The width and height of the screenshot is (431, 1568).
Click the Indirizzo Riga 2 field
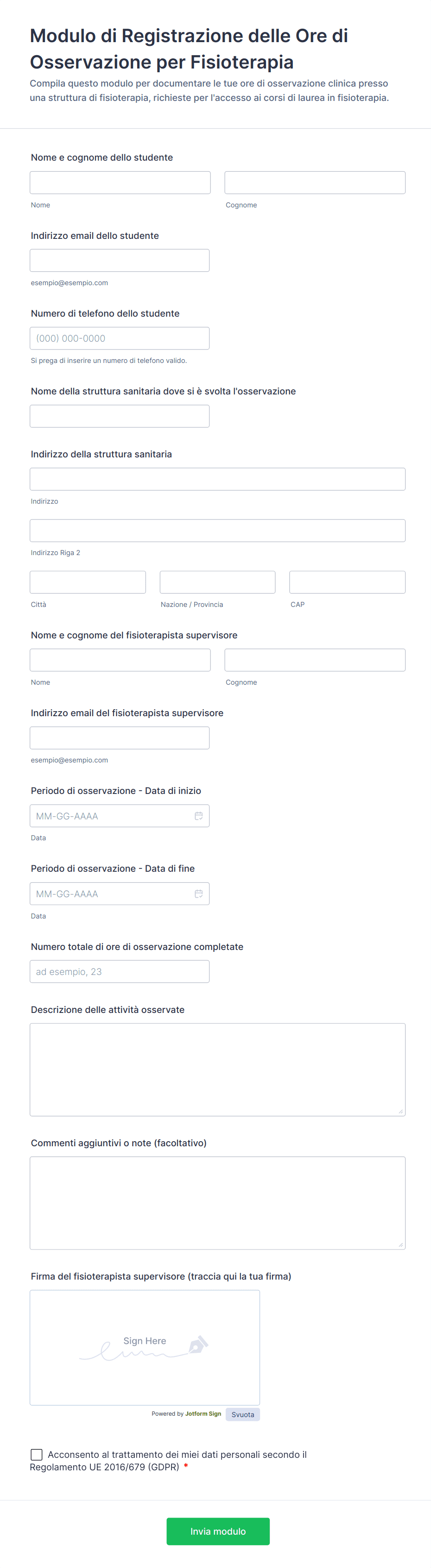point(218,531)
